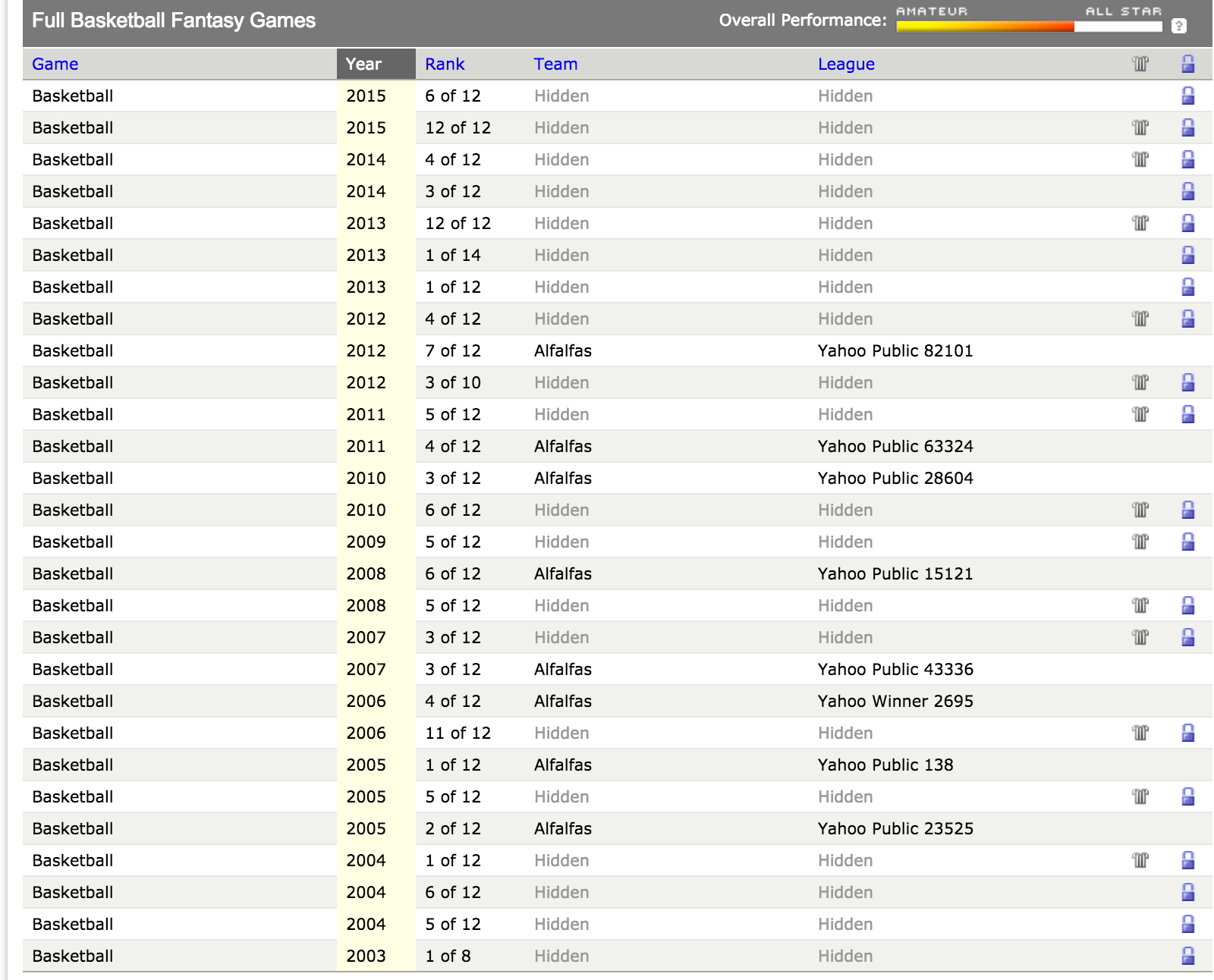Click the lock icon for 2014 3 of 12 row

(1188, 191)
